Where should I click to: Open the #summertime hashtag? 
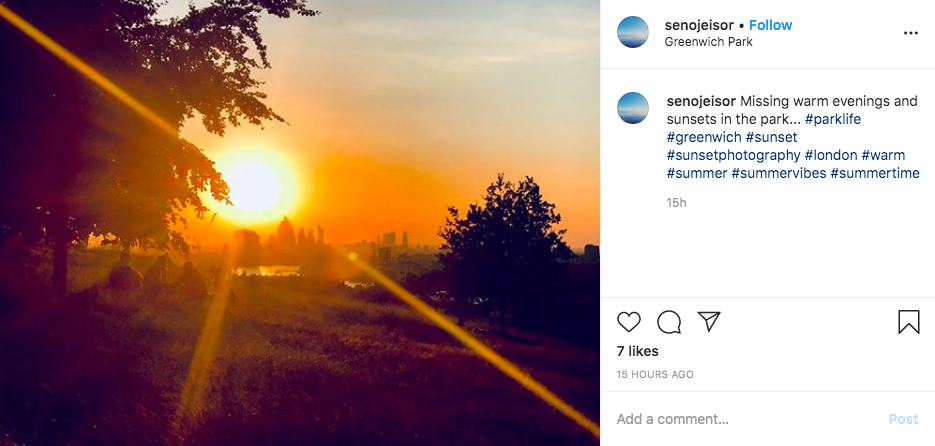(874, 173)
